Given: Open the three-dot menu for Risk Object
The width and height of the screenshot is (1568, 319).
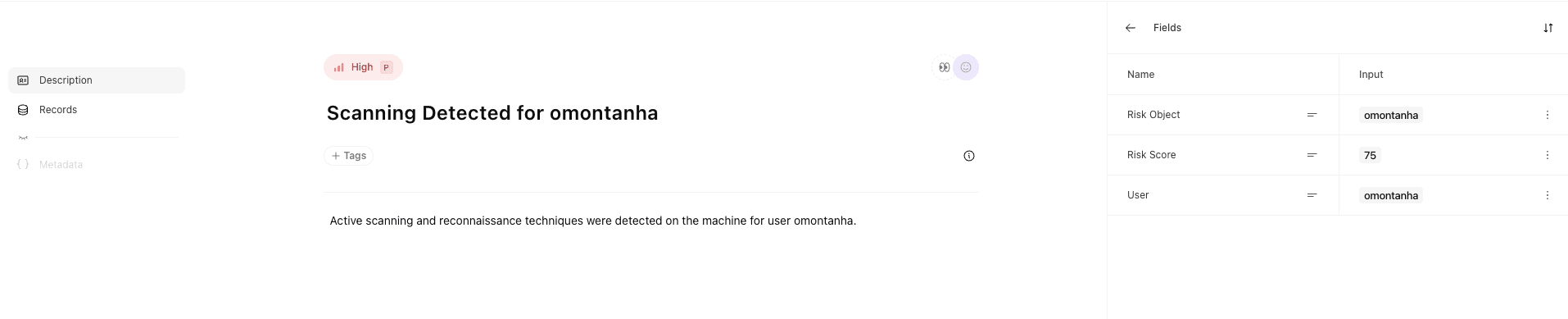Looking at the screenshot, I should click(1547, 115).
